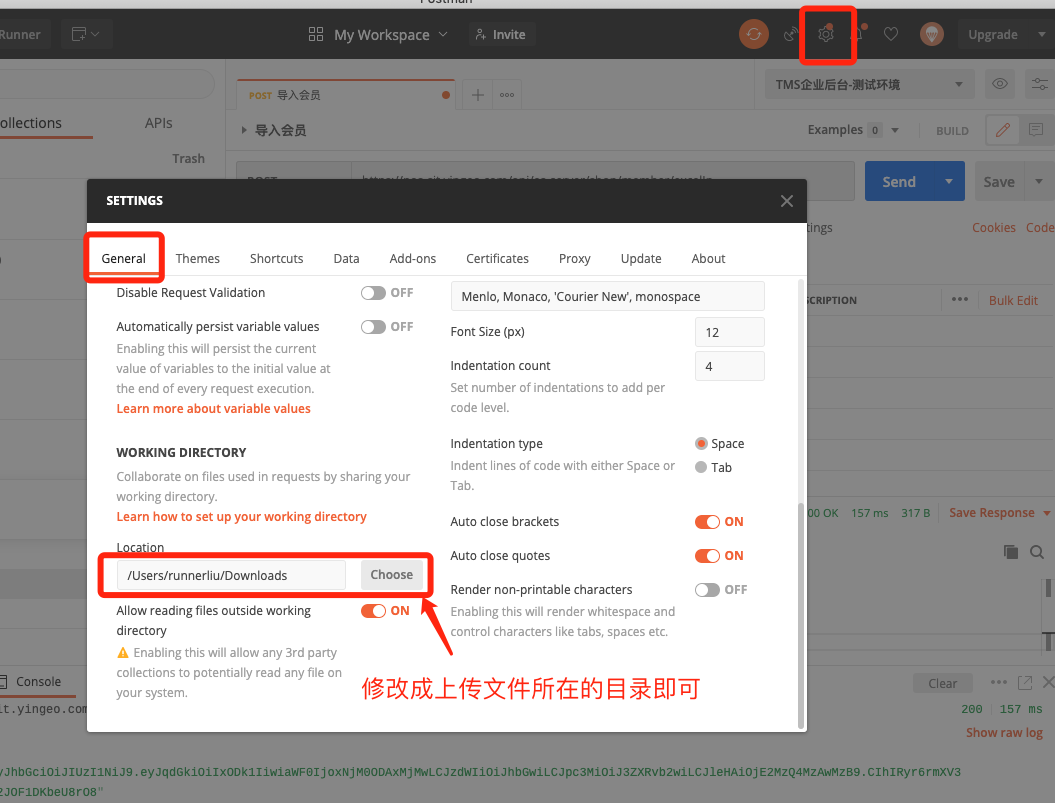Select the General settings tab
The width and height of the screenshot is (1055, 803).
[123, 258]
